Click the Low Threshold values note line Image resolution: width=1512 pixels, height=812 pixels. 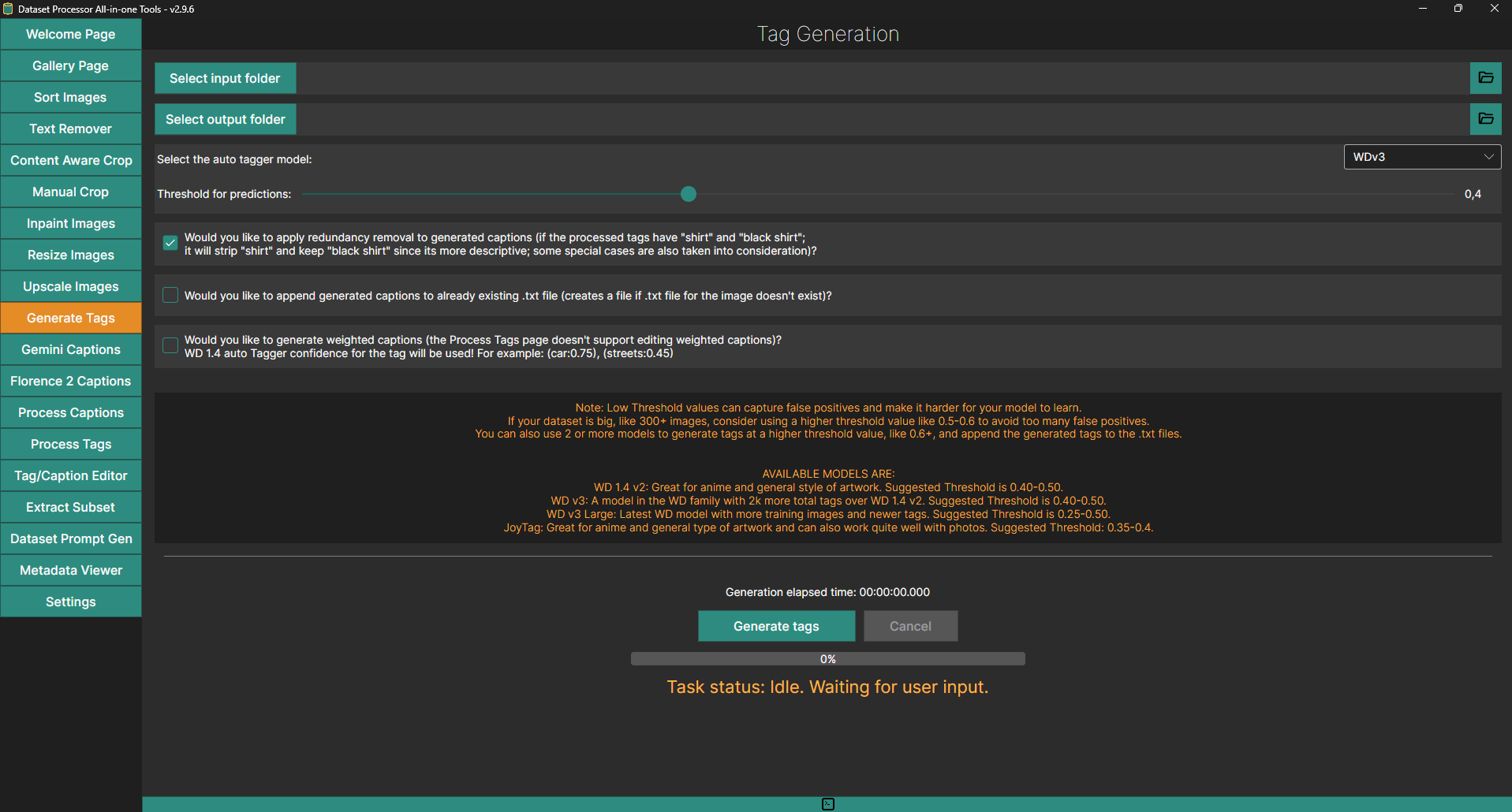(828, 408)
